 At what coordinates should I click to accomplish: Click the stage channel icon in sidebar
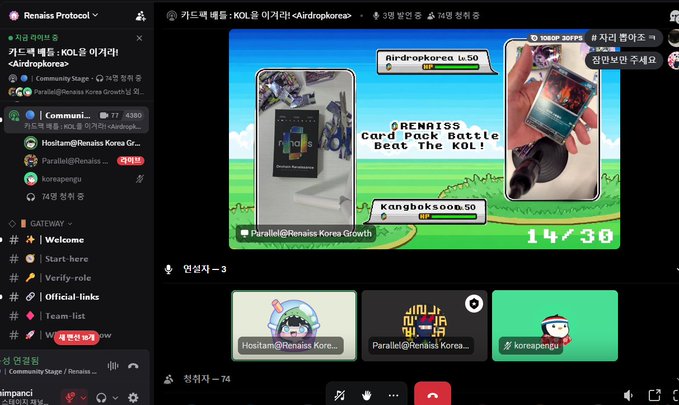(15, 116)
